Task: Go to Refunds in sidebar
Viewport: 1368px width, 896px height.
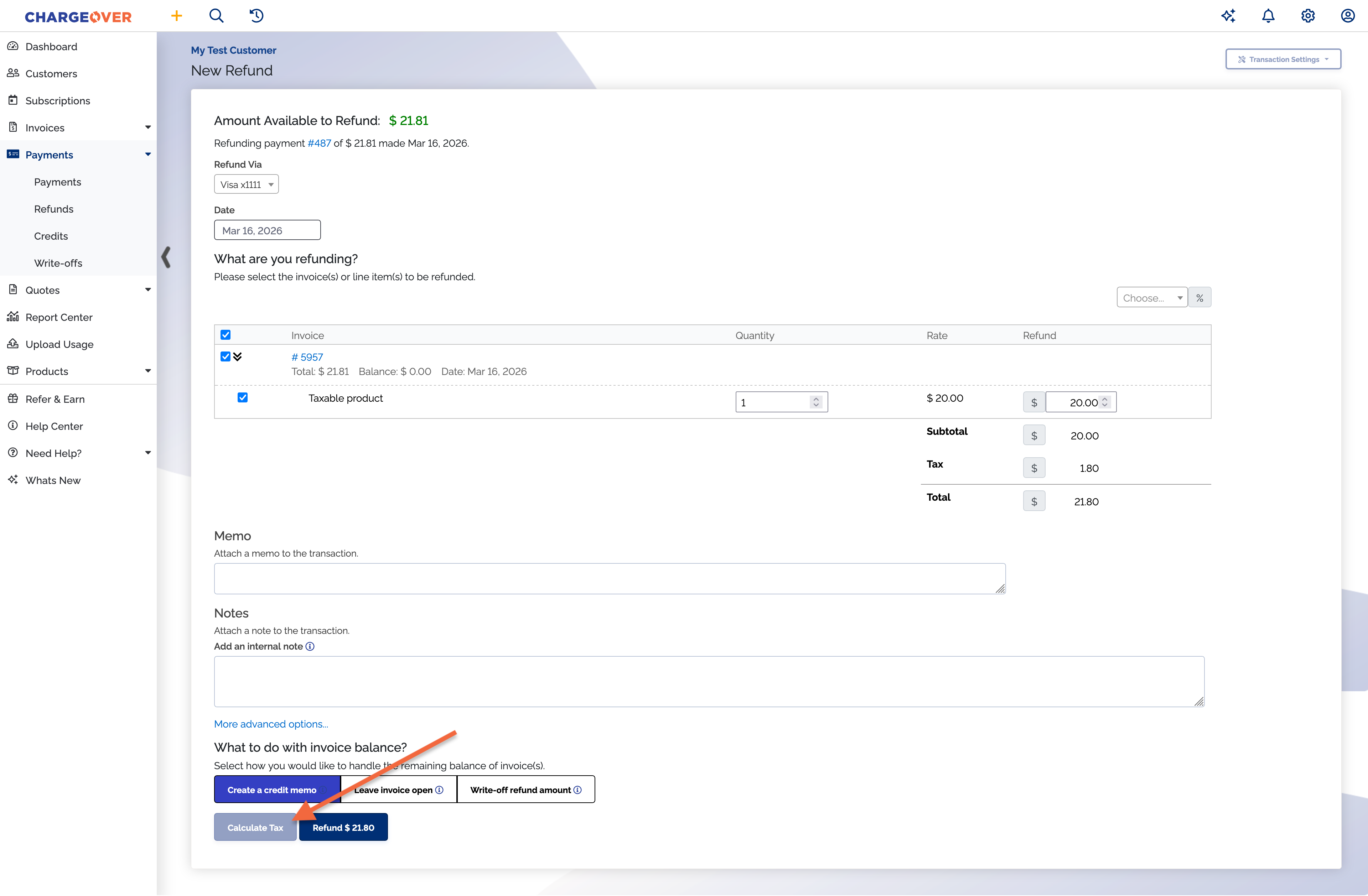Action: (53, 209)
